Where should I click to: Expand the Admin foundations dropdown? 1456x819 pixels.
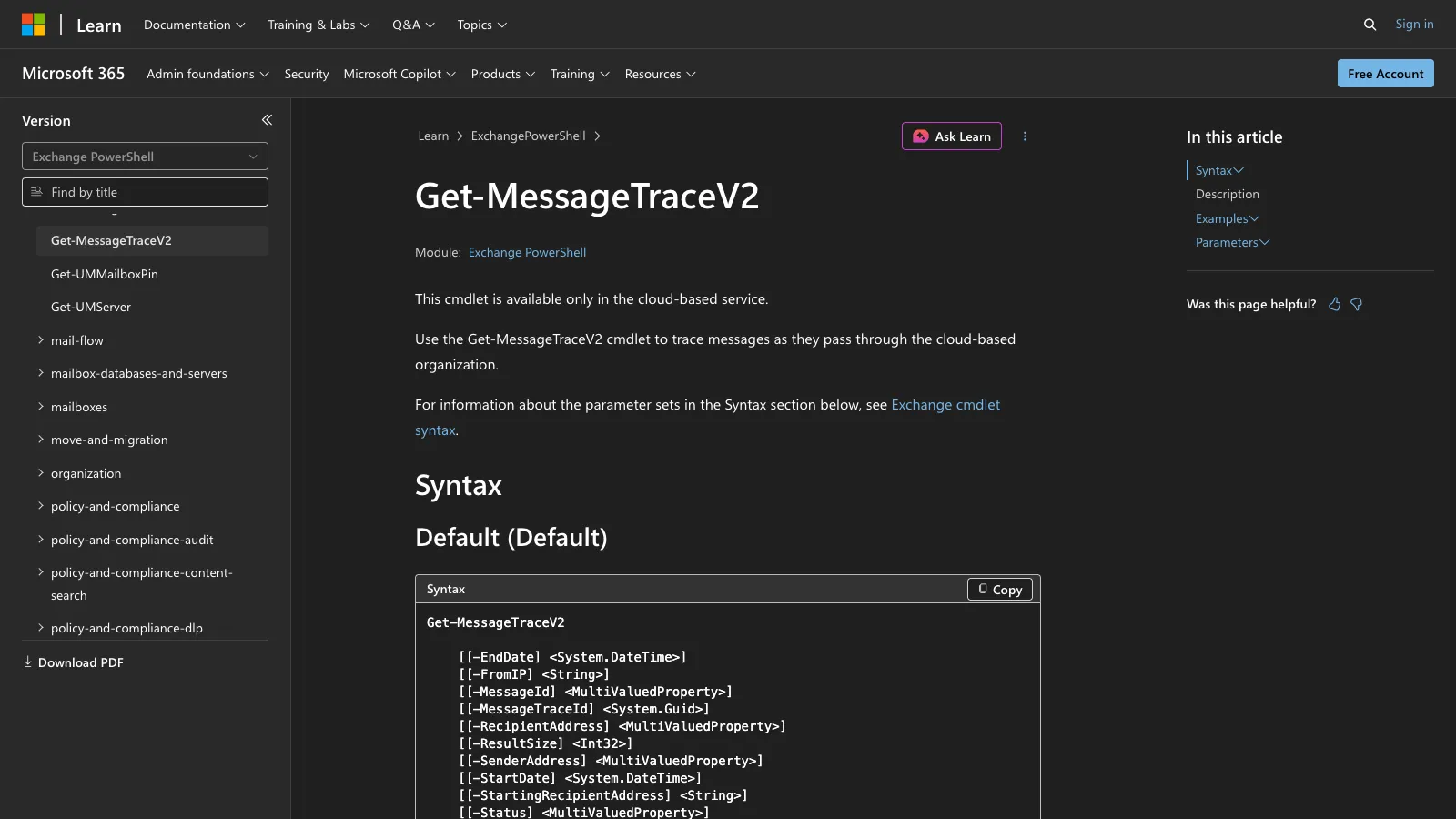pyautogui.click(x=207, y=74)
